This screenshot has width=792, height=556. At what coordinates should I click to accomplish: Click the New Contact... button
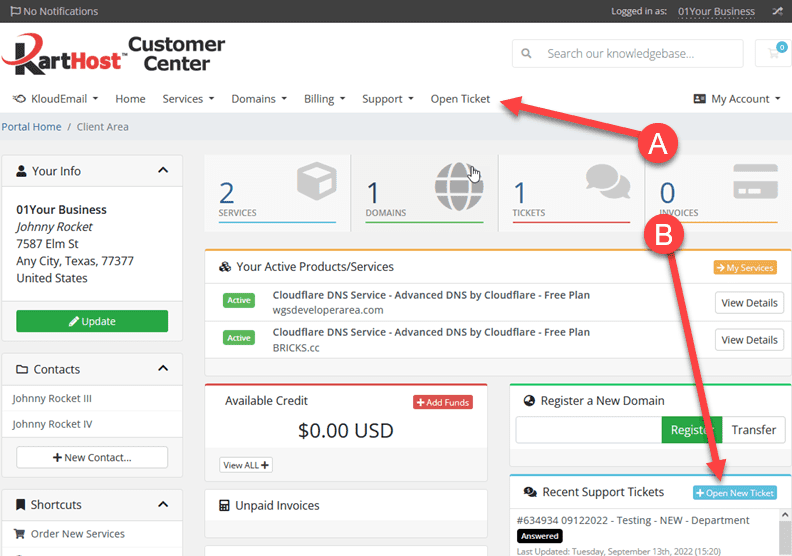click(92, 458)
